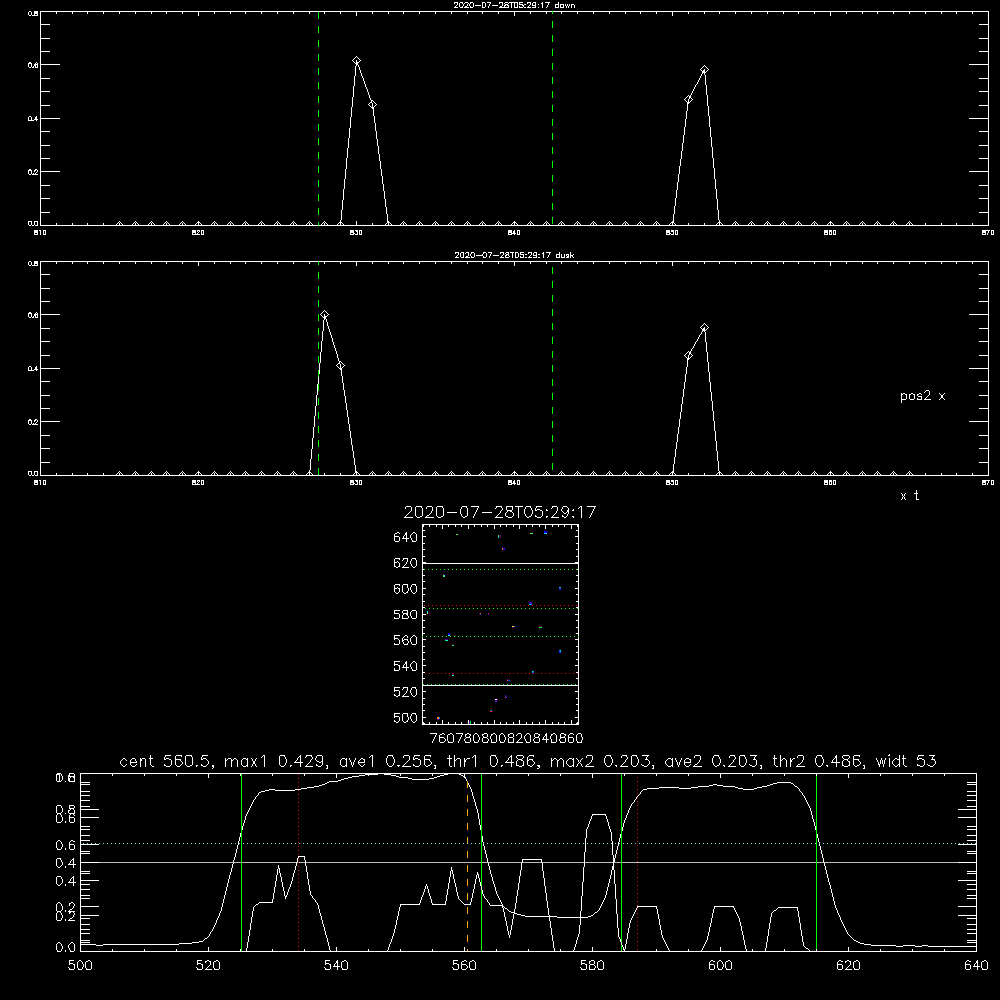Click the 830 x-axis label of dawn plot
The image size is (1000, 1000).
[x=356, y=233]
